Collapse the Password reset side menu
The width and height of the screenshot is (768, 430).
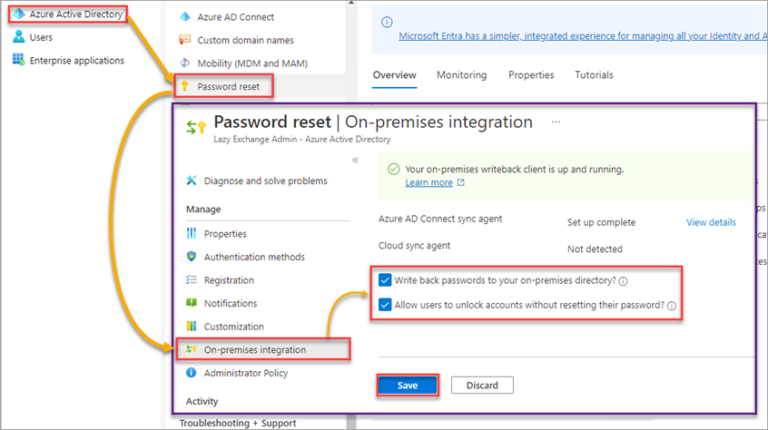354,160
